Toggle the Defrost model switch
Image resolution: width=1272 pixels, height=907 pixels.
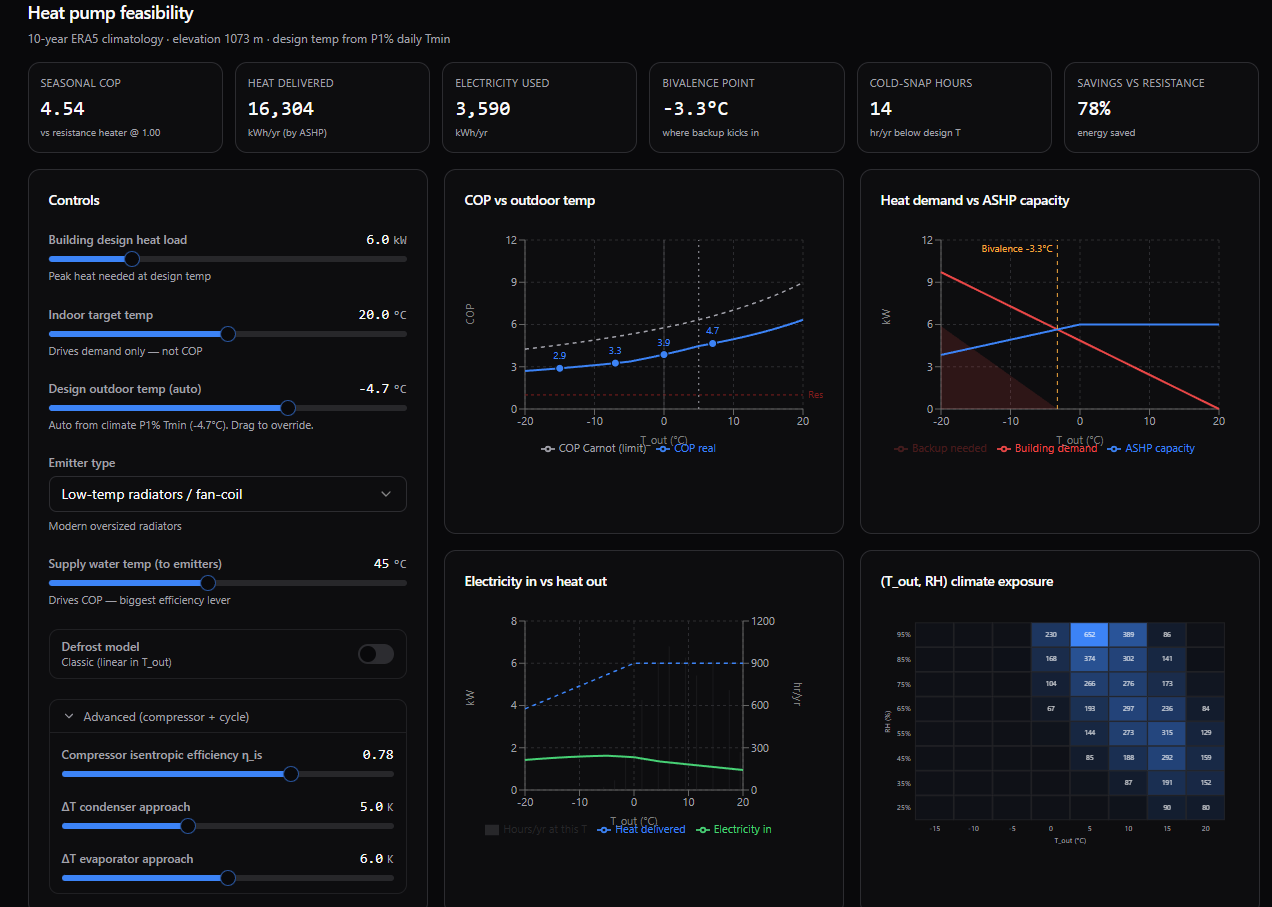[x=376, y=654]
